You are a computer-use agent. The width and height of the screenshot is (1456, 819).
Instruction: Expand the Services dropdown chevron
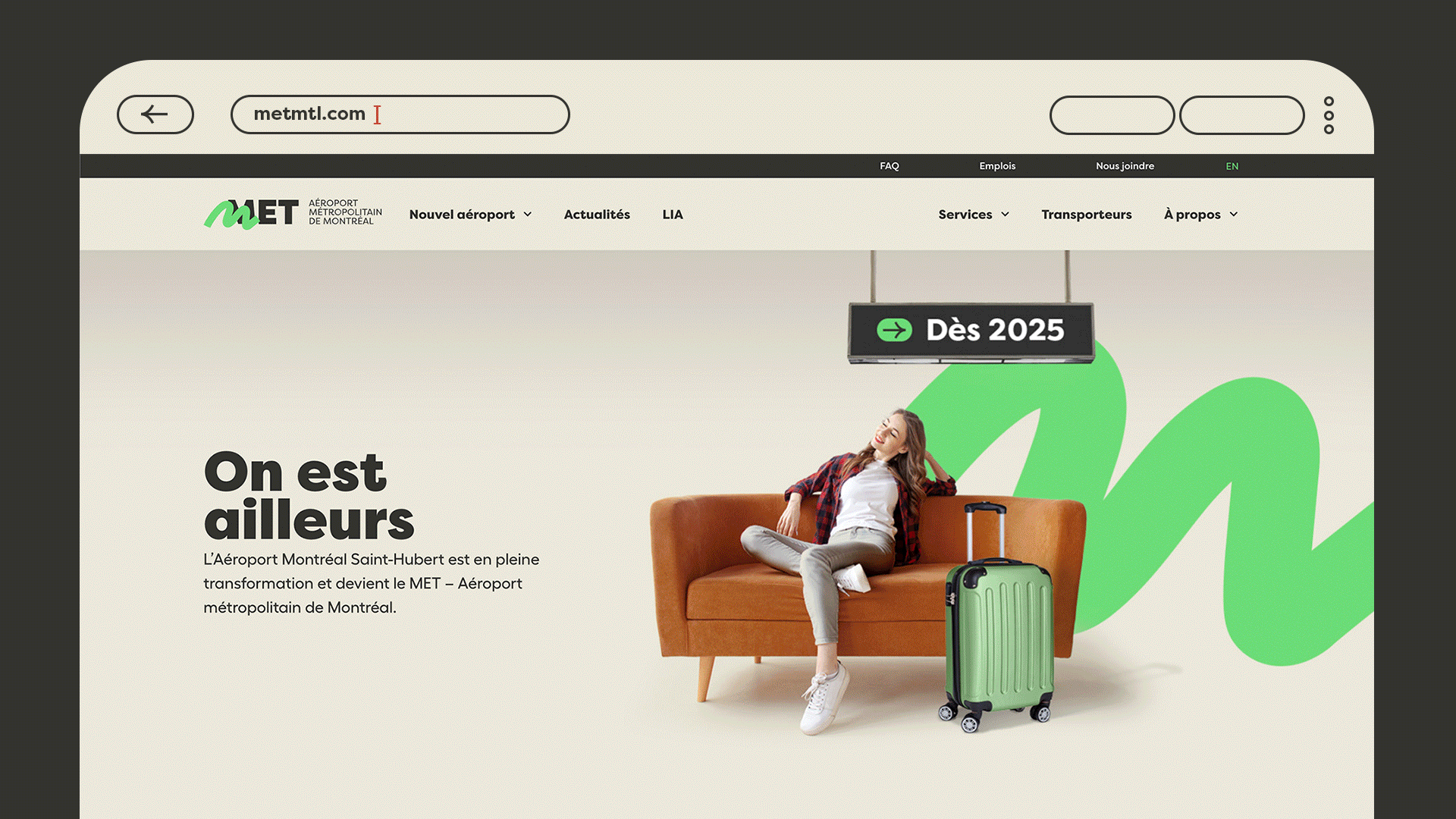[1006, 215]
